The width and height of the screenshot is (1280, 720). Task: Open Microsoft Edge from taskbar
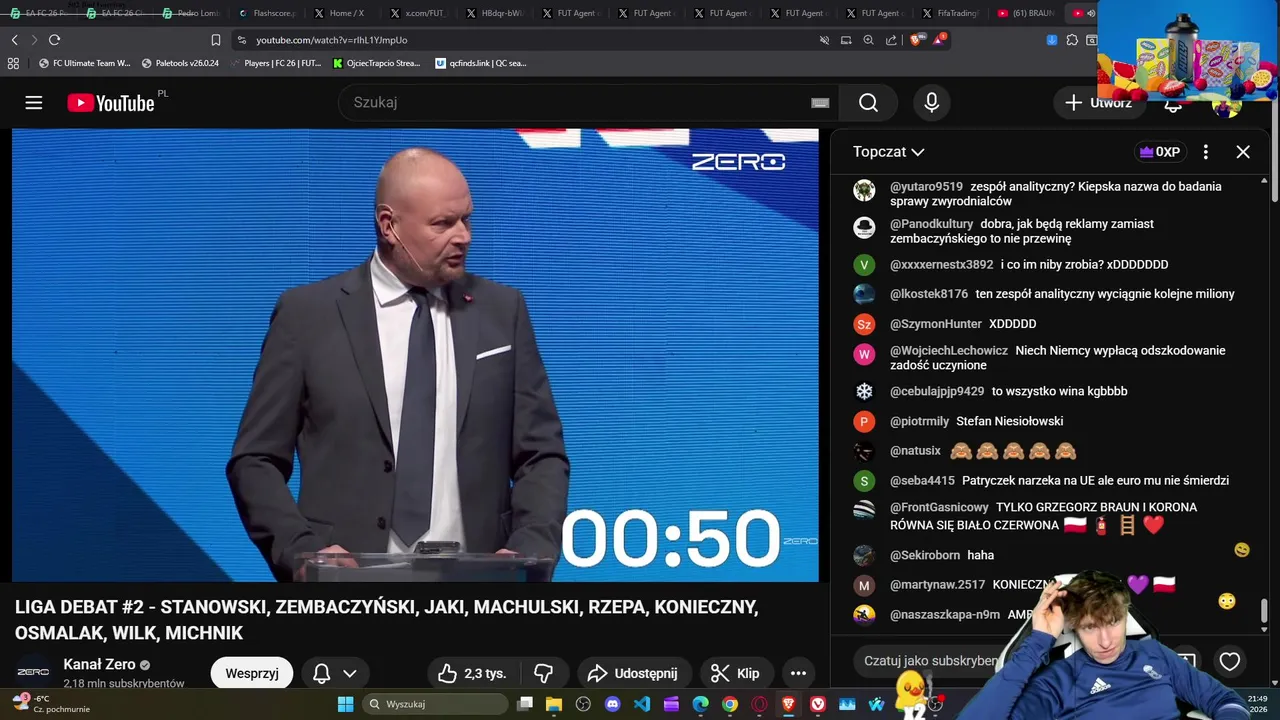click(x=701, y=704)
